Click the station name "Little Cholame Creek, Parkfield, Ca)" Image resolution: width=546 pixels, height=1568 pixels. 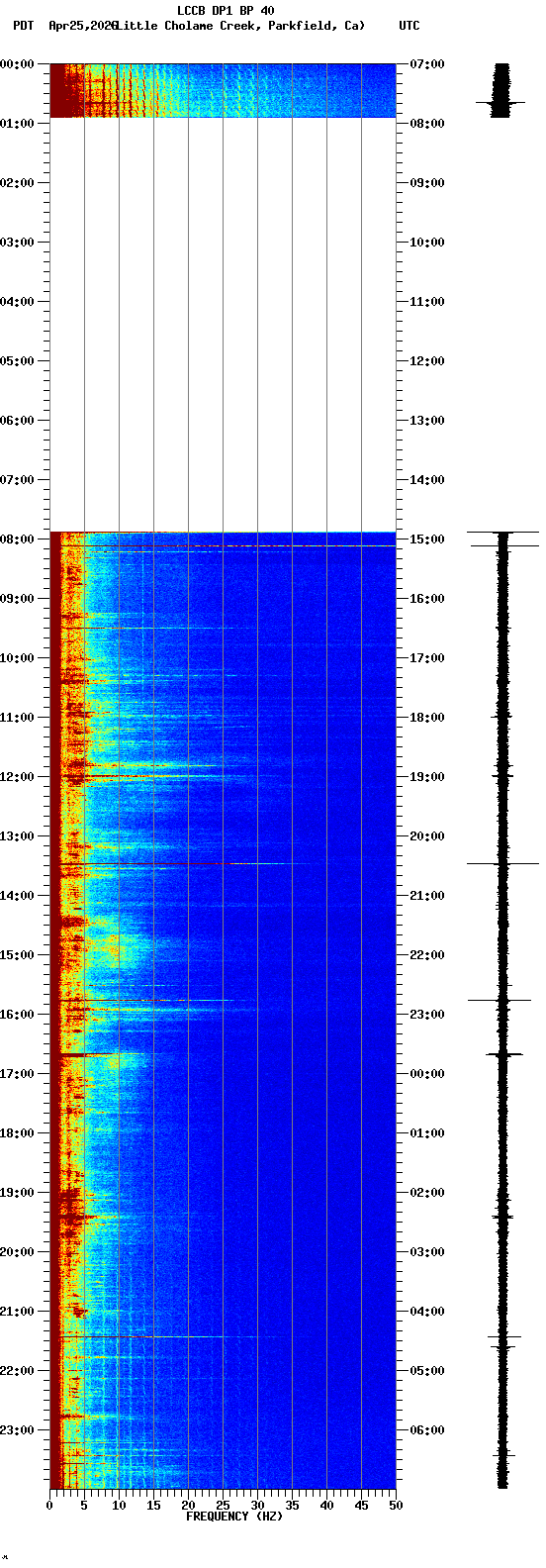[x=240, y=25]
